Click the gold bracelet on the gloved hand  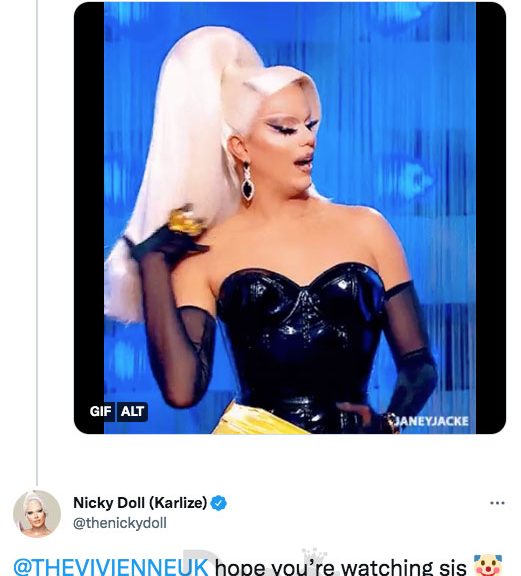pos(185,222)
